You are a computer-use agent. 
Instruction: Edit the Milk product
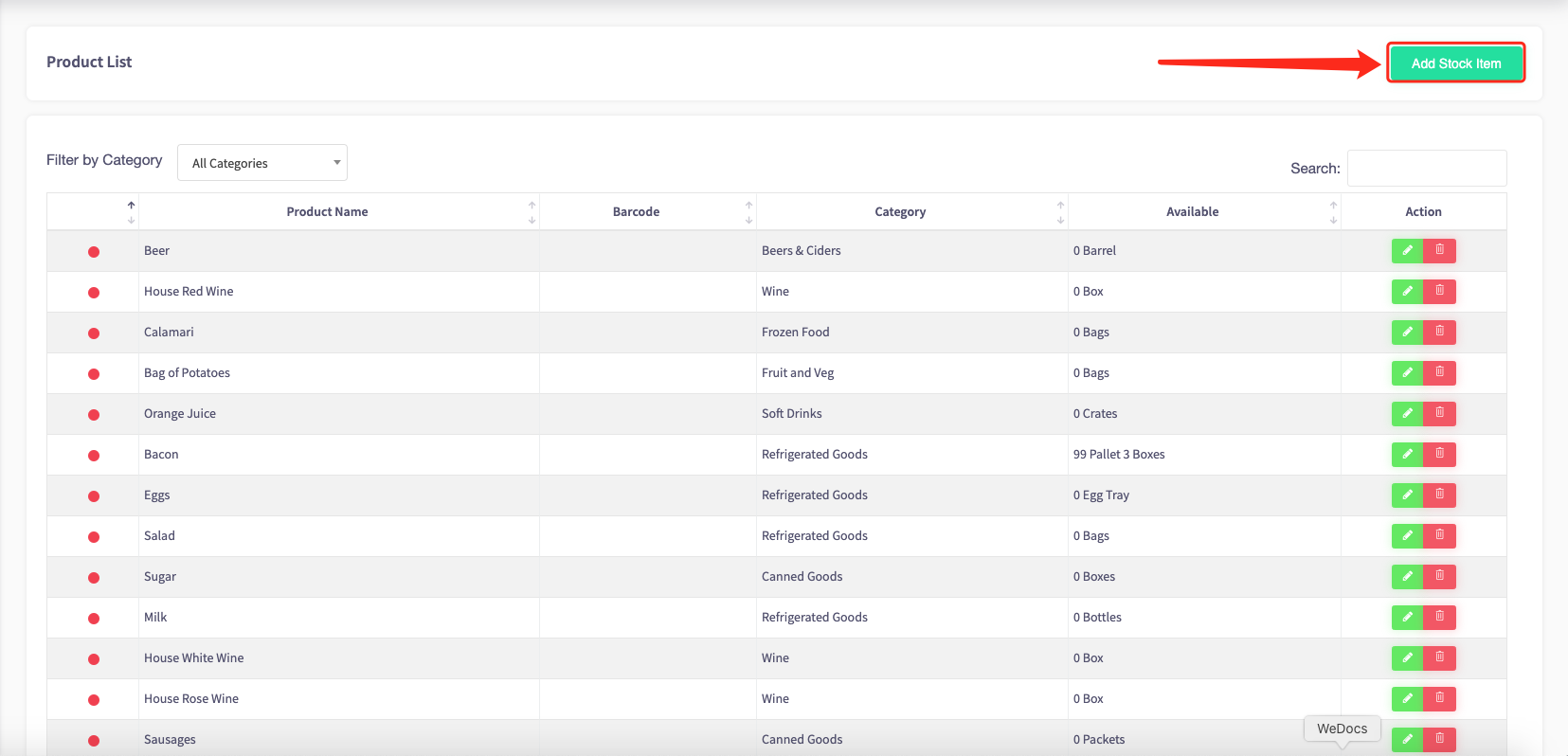1407,617
